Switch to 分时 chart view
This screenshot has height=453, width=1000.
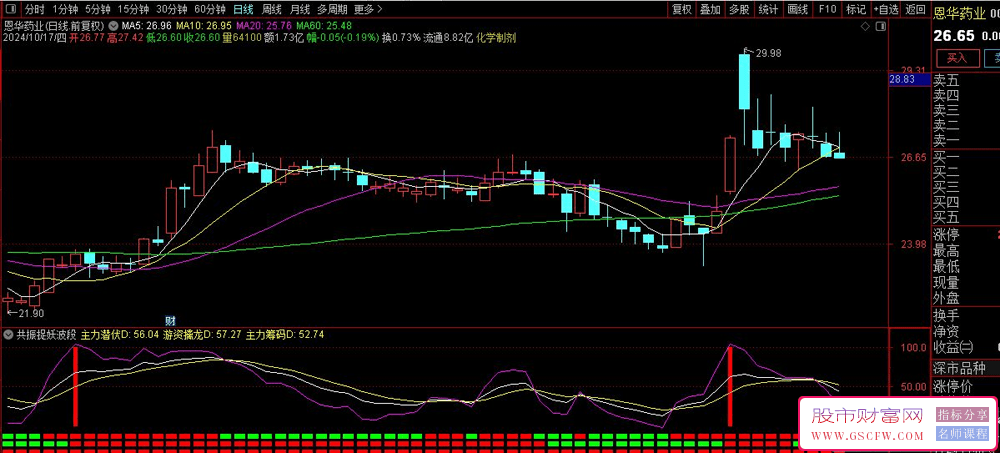click(x=34, y=9)
